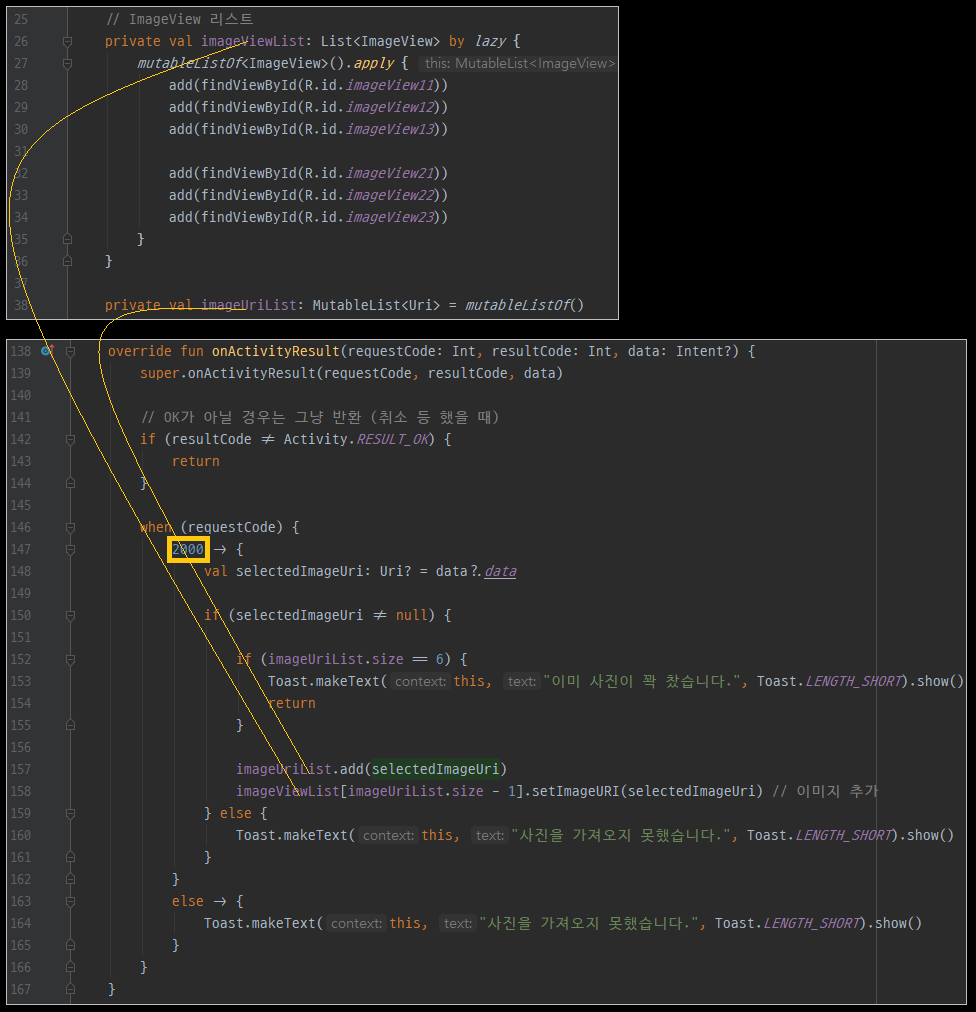Click the lazy keyword on line 26
The image size is (976, 1012).
pyautogui.click(x=491, y=41)
